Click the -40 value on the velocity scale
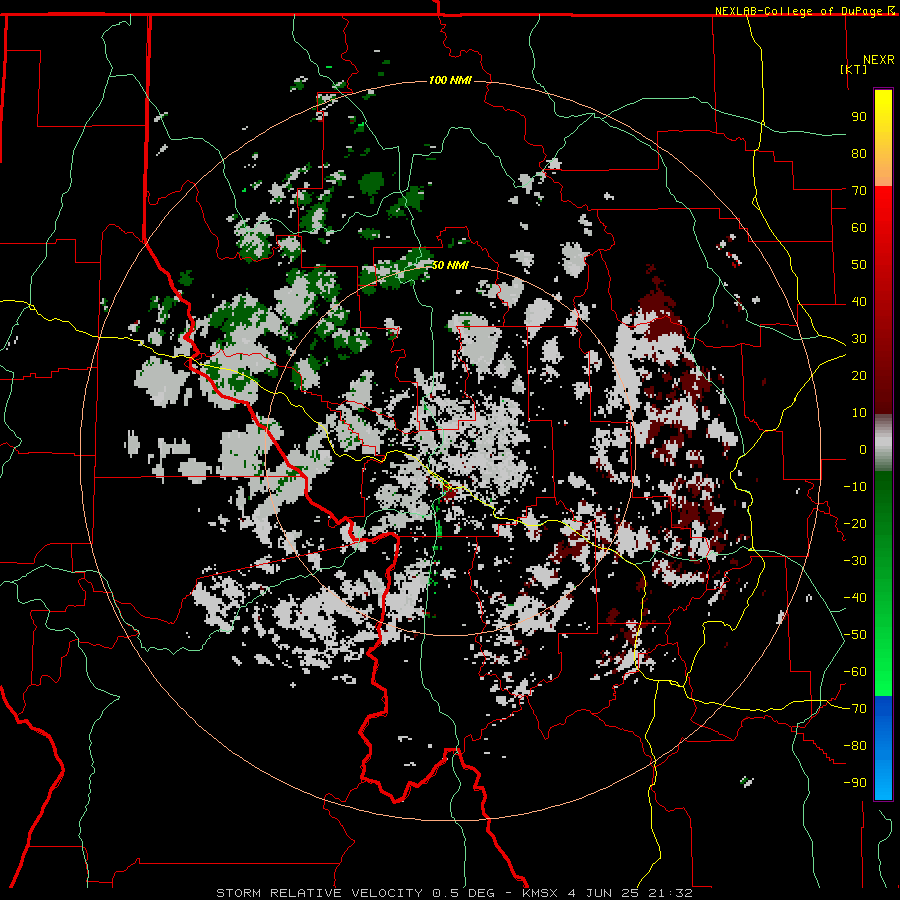Viewport: 900px width, 900px height. tap(855, 598)
